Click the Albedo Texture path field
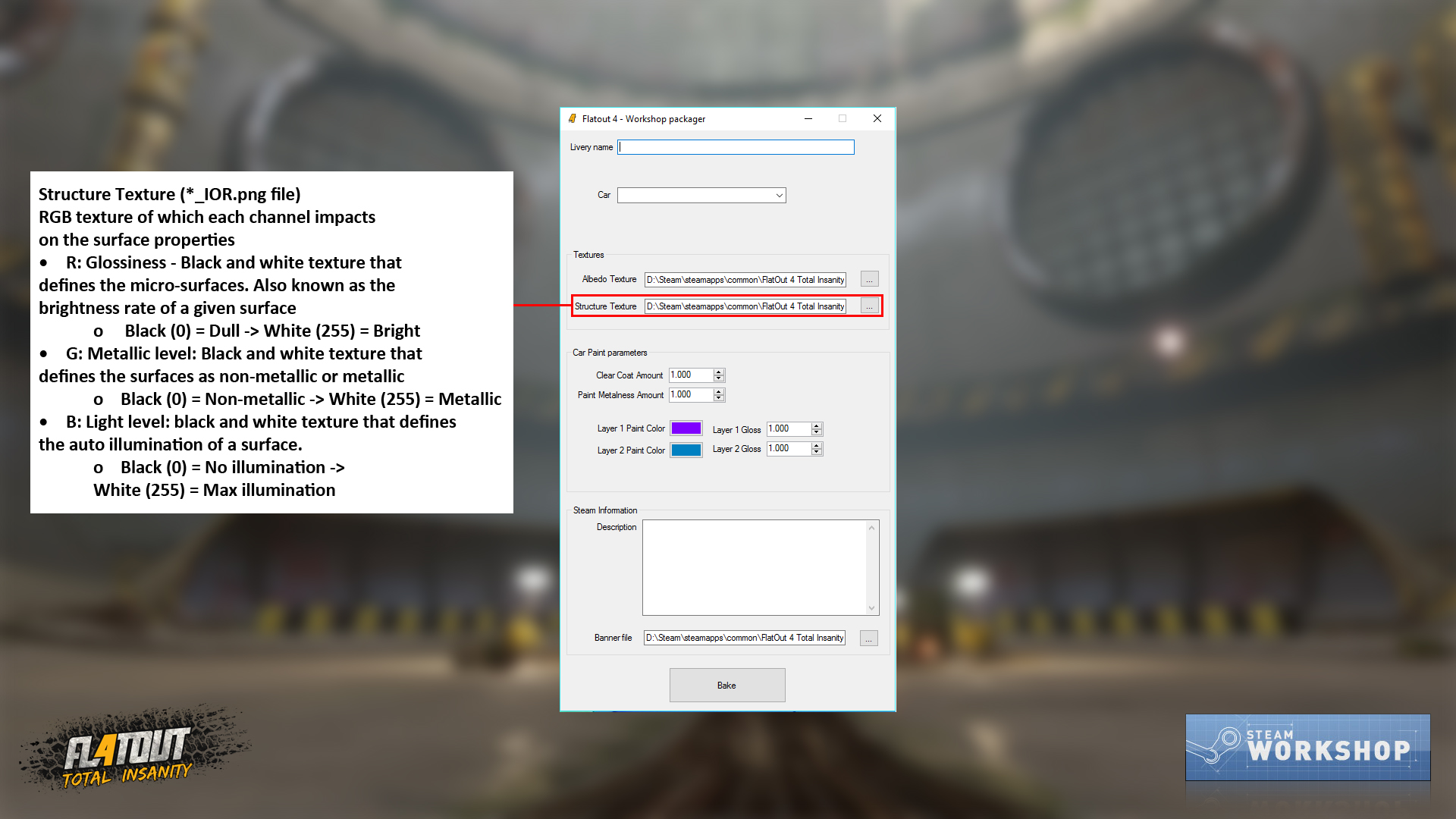This screenshot has width=1456, height=819. (x=745, y=280)
